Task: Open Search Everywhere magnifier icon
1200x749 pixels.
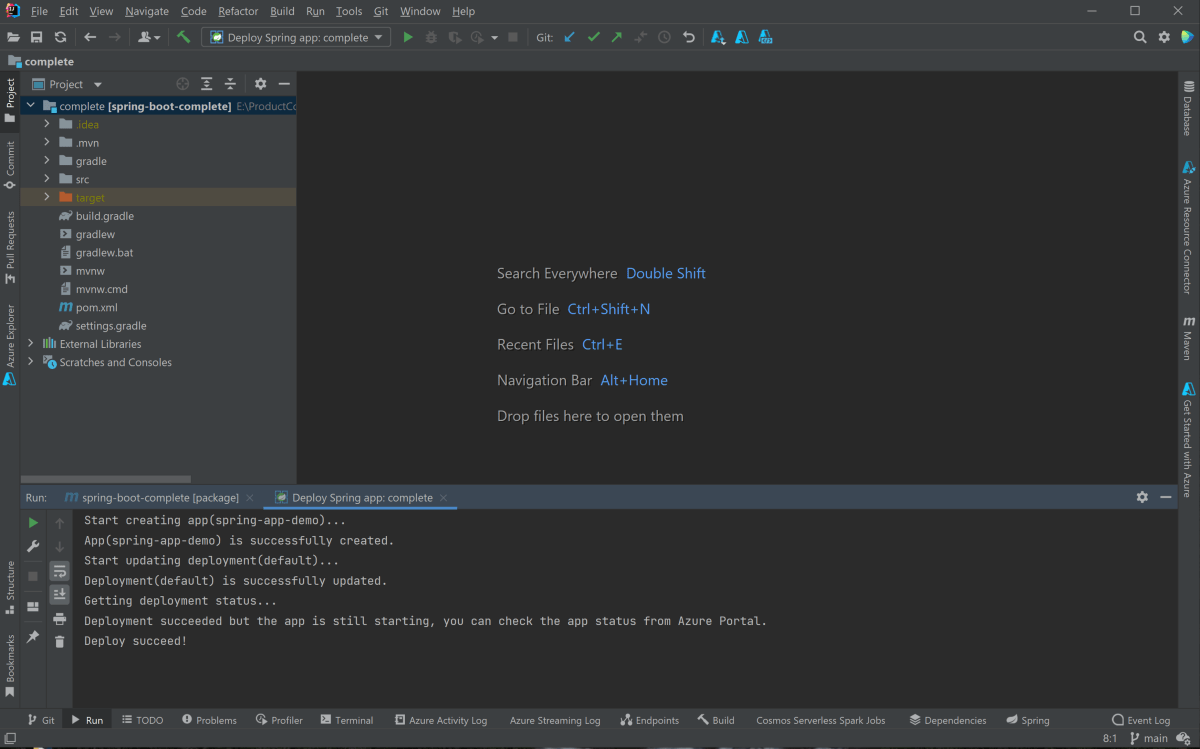Action: point(1140,36)
